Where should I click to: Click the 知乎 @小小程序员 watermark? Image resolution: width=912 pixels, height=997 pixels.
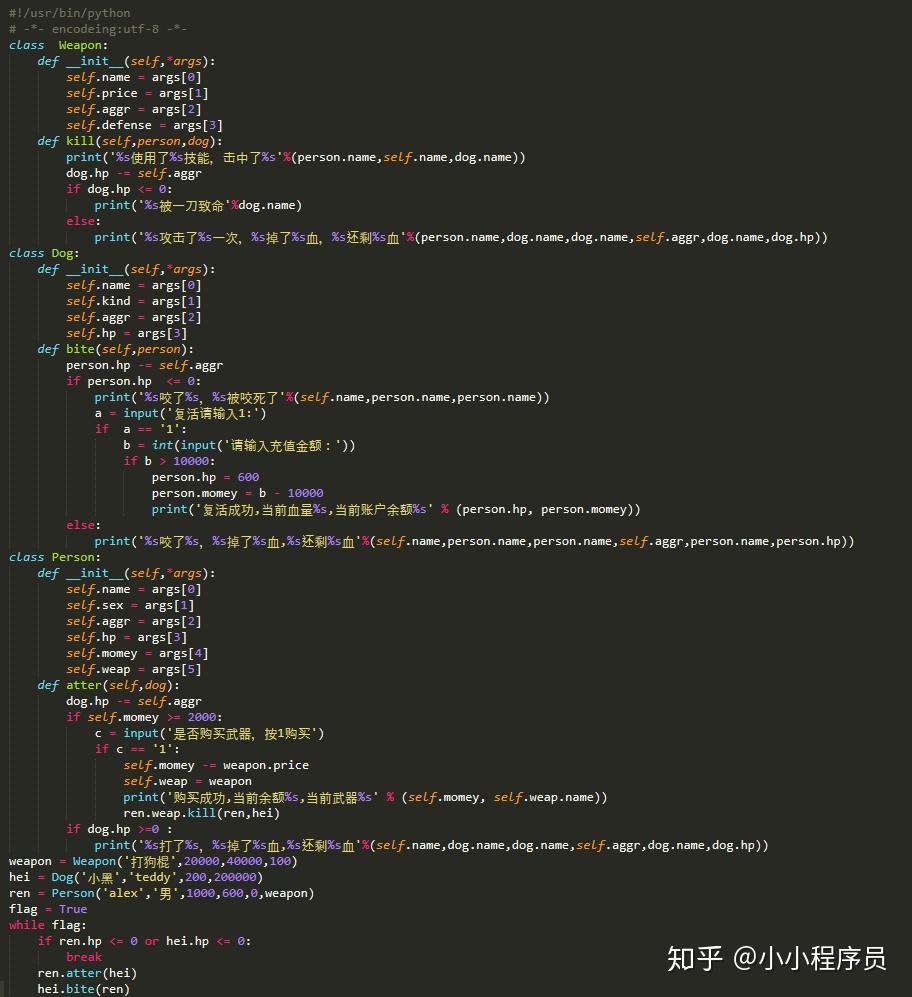pyautogui.click(x=777, y=958)
